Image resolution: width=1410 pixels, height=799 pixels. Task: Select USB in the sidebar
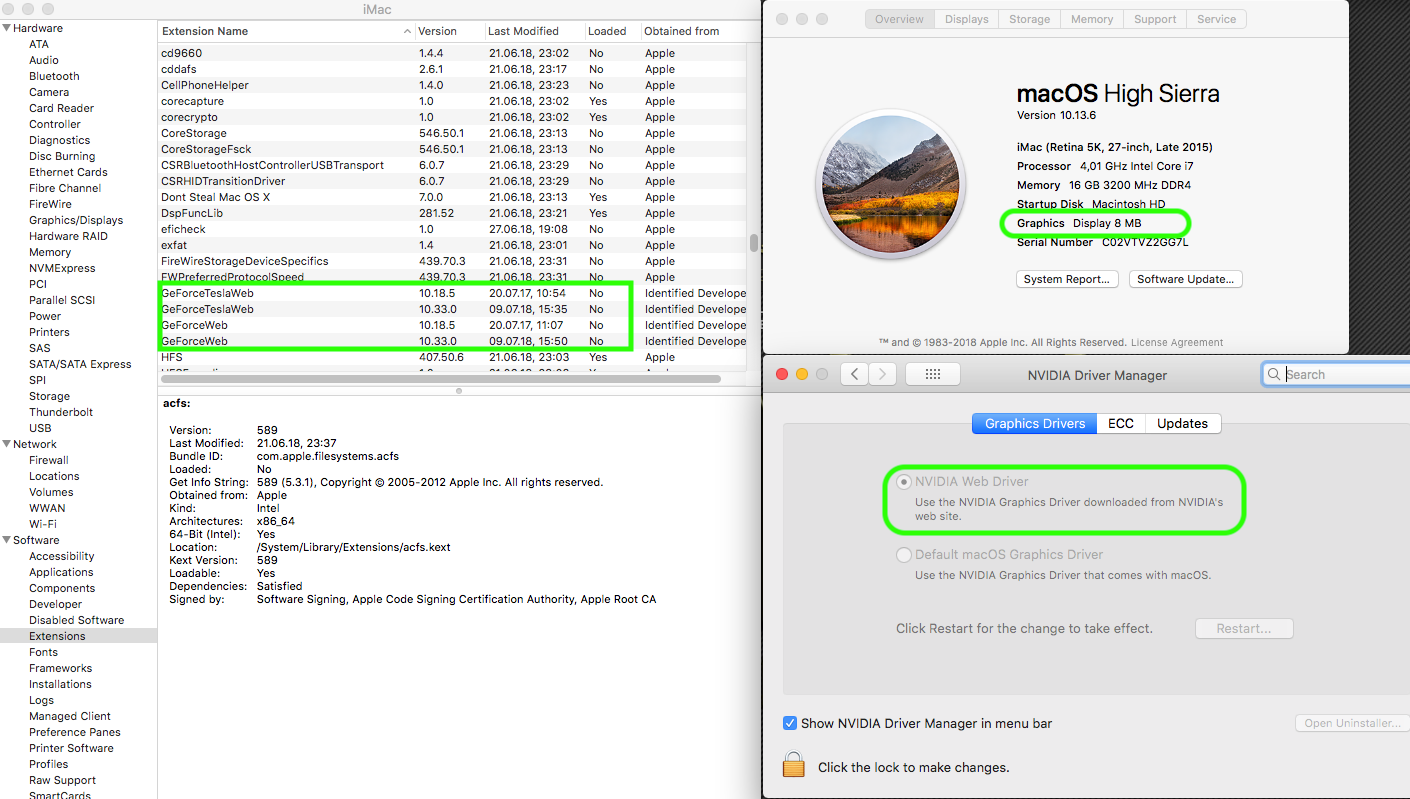pos(40,428)
